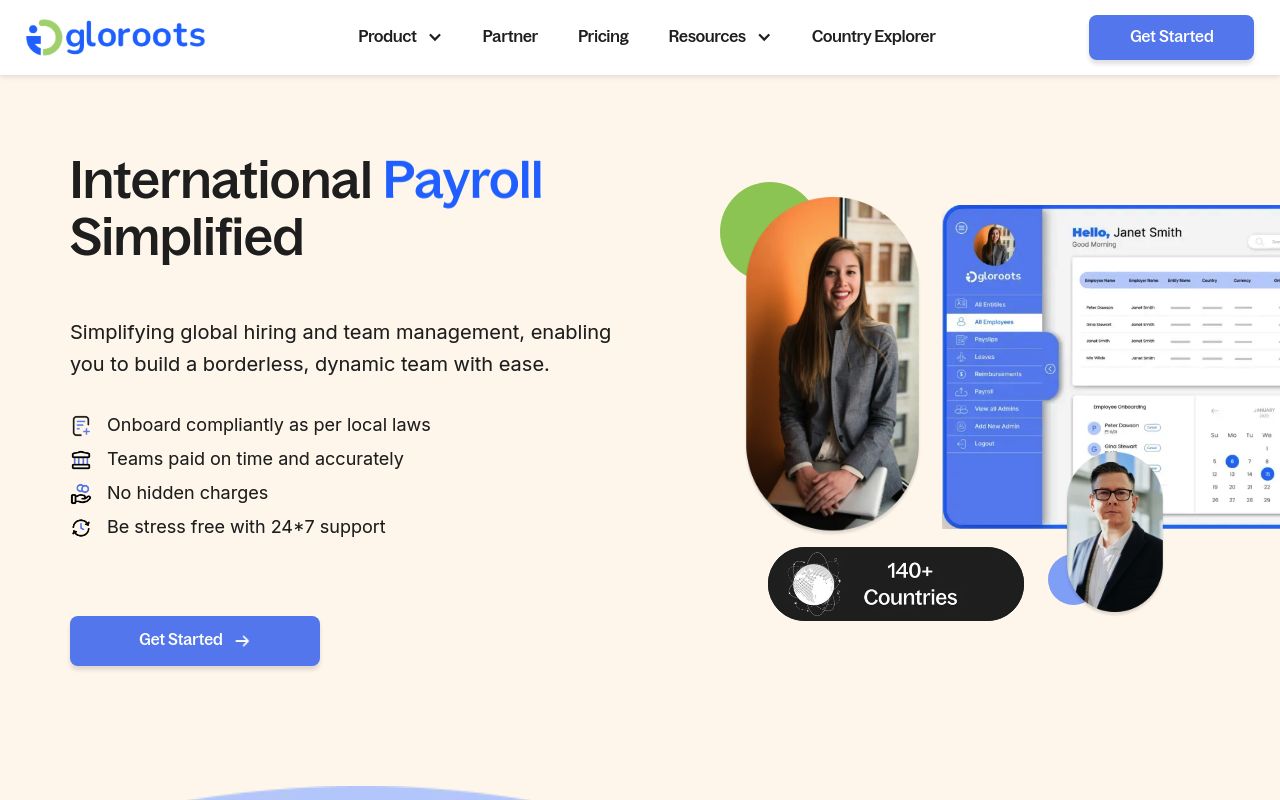
Task: Click the bank icon beside Teams paid
Action: pos(81,460)
